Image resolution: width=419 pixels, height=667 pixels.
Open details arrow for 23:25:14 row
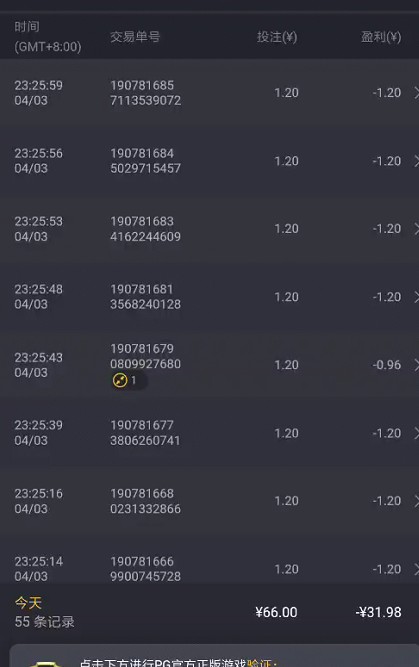tap(416, 569)
